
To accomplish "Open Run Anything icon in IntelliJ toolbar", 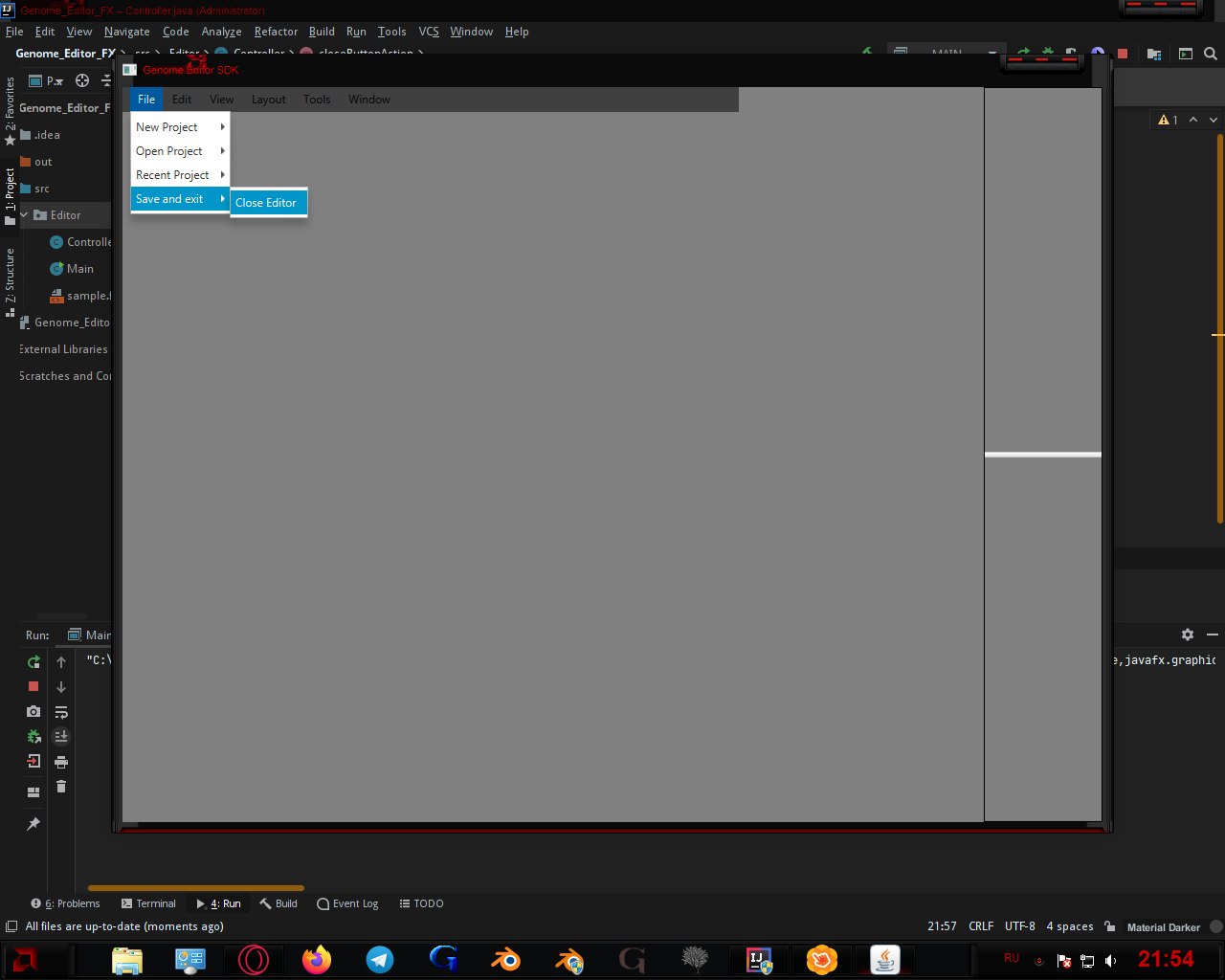I will coord(1186,54).
